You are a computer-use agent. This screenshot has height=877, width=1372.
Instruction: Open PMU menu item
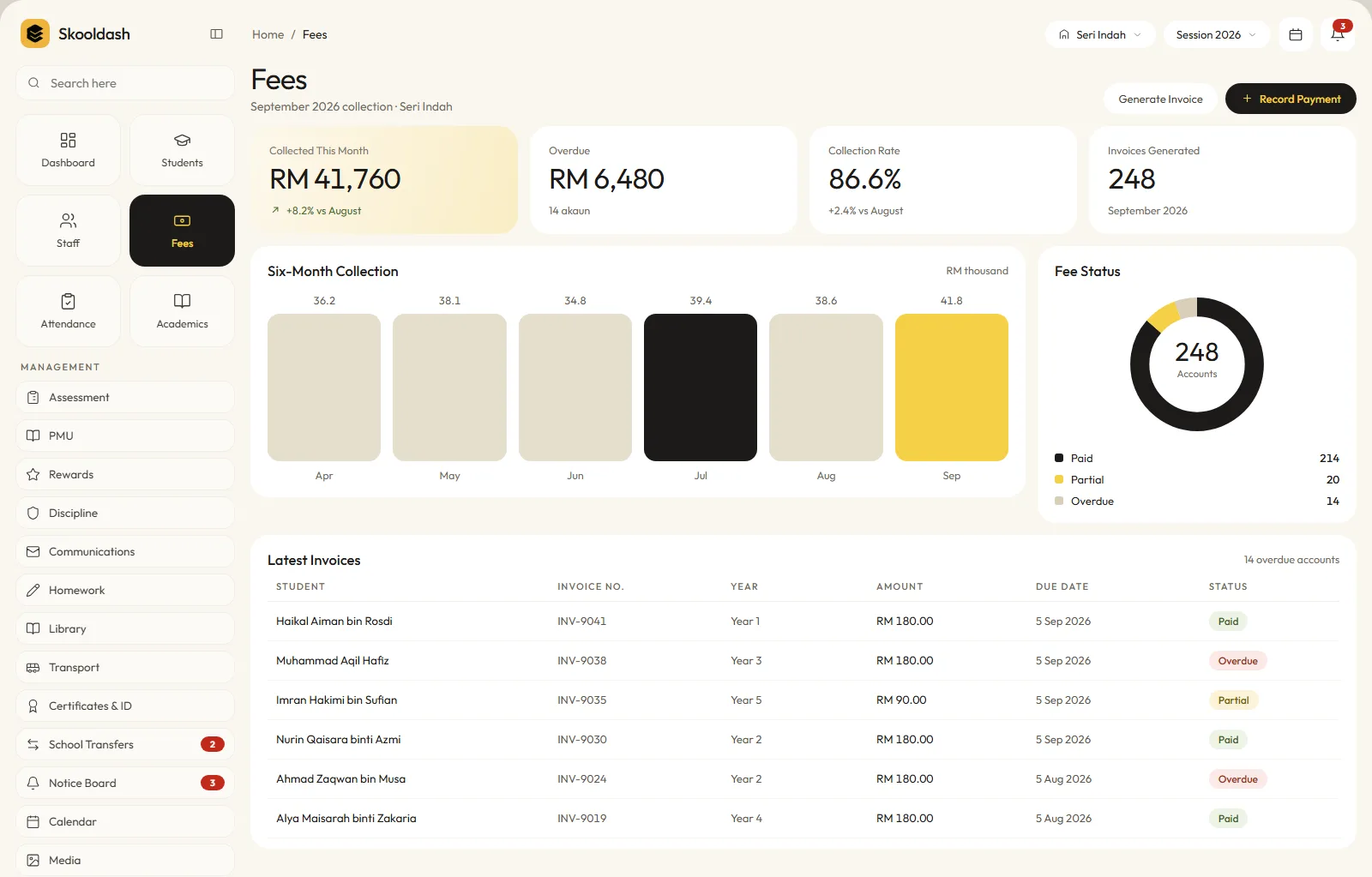click(125, 435)
